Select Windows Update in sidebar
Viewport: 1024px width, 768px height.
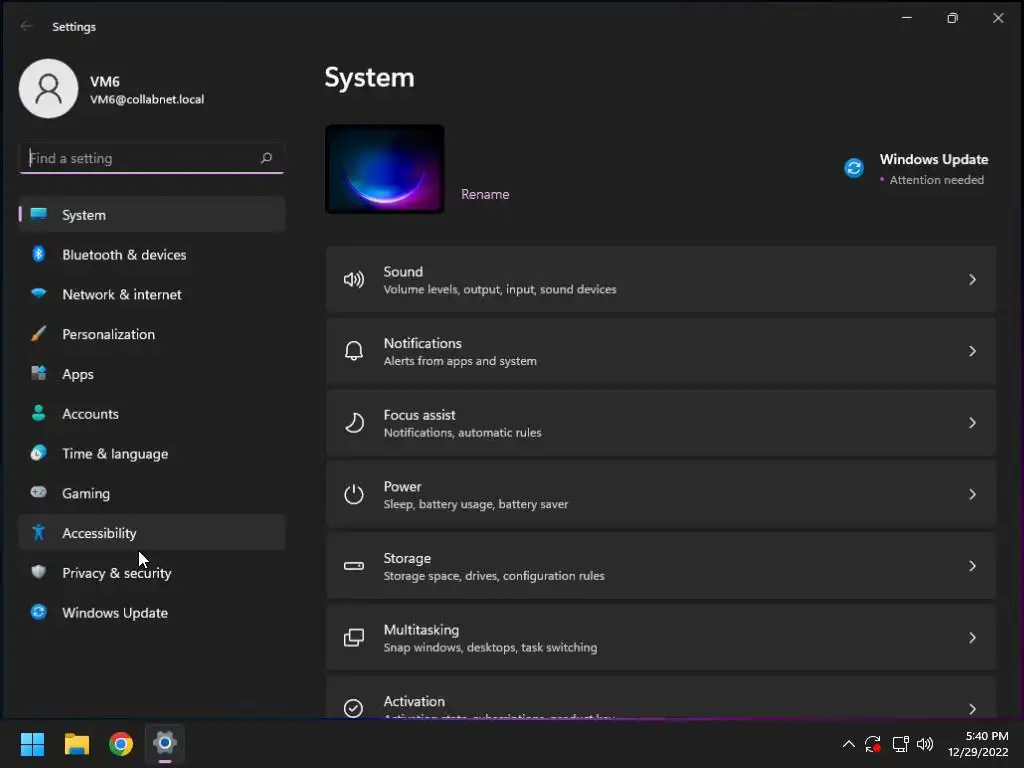coord(152,613)
